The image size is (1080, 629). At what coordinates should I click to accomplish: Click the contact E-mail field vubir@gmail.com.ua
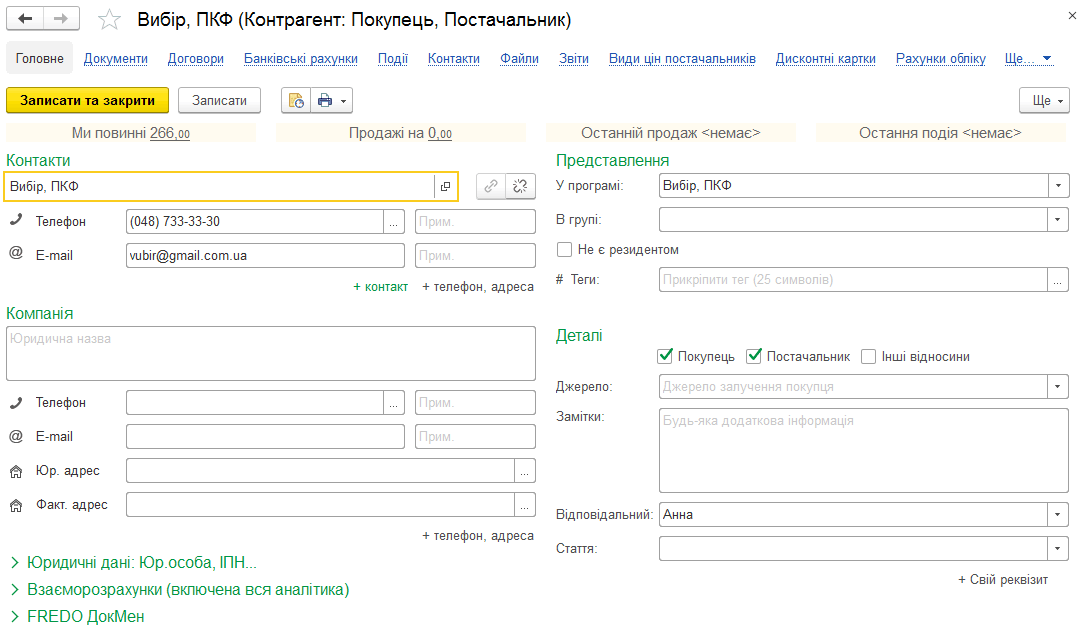tap(265, 256)
